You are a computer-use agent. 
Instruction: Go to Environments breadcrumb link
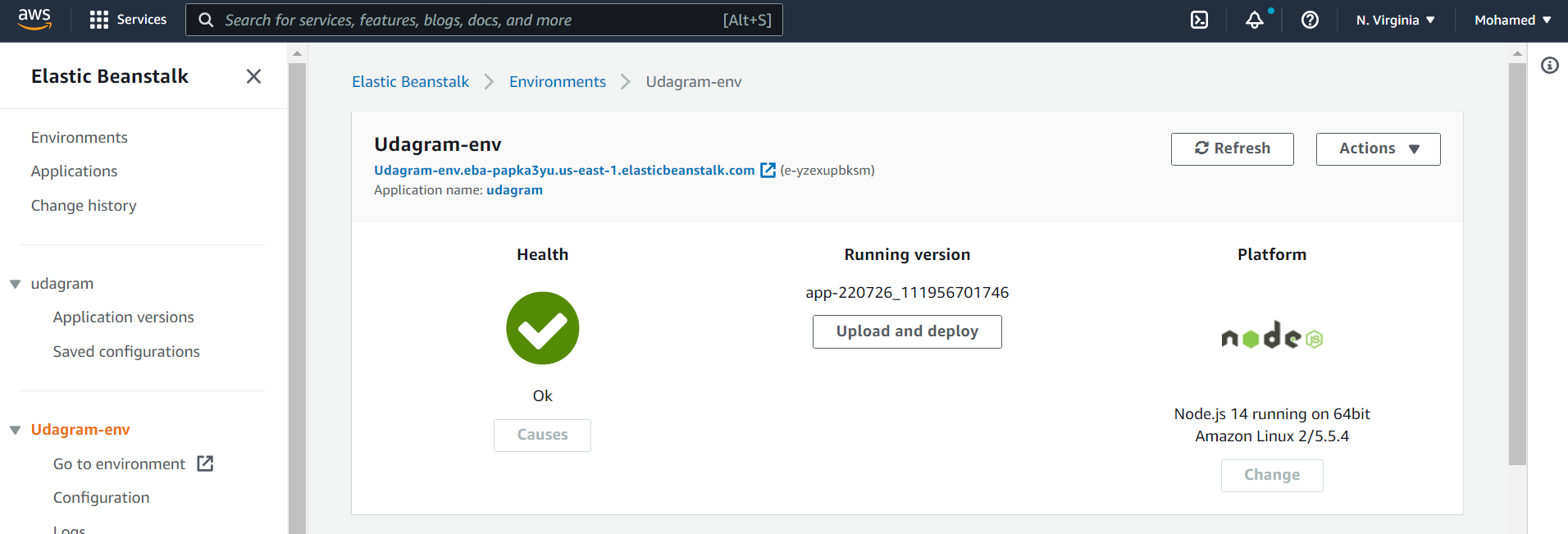tap(558, 81)
